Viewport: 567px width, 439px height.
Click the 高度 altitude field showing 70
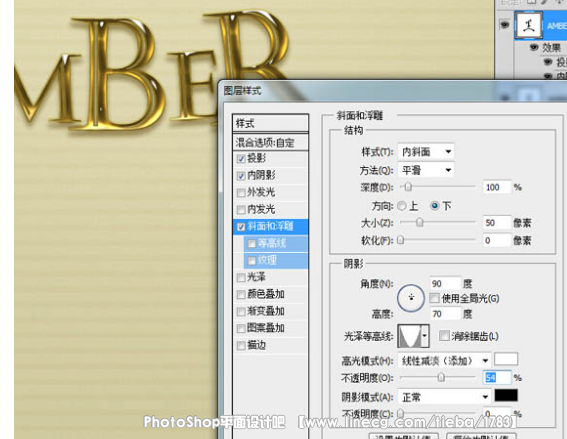[x=446, y=314]
